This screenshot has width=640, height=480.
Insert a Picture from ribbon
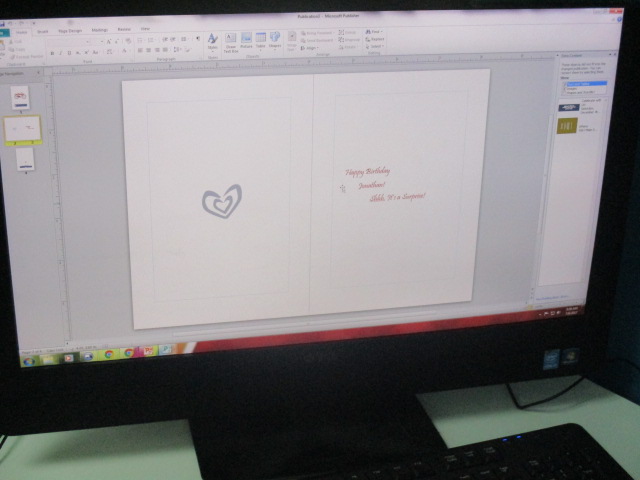coord(246,41)
